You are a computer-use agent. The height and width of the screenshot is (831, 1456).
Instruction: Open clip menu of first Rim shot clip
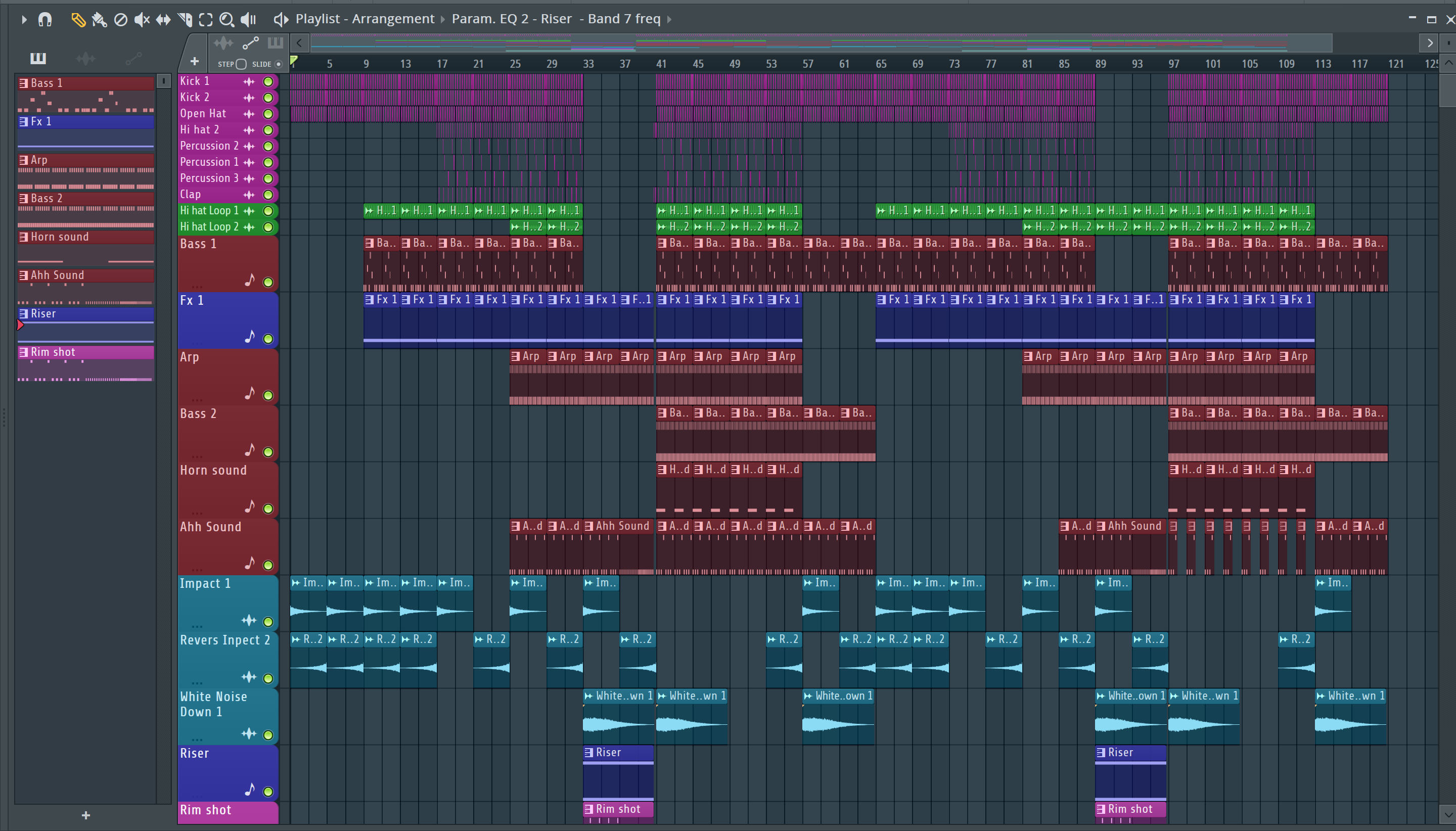(x=588, y=809)
